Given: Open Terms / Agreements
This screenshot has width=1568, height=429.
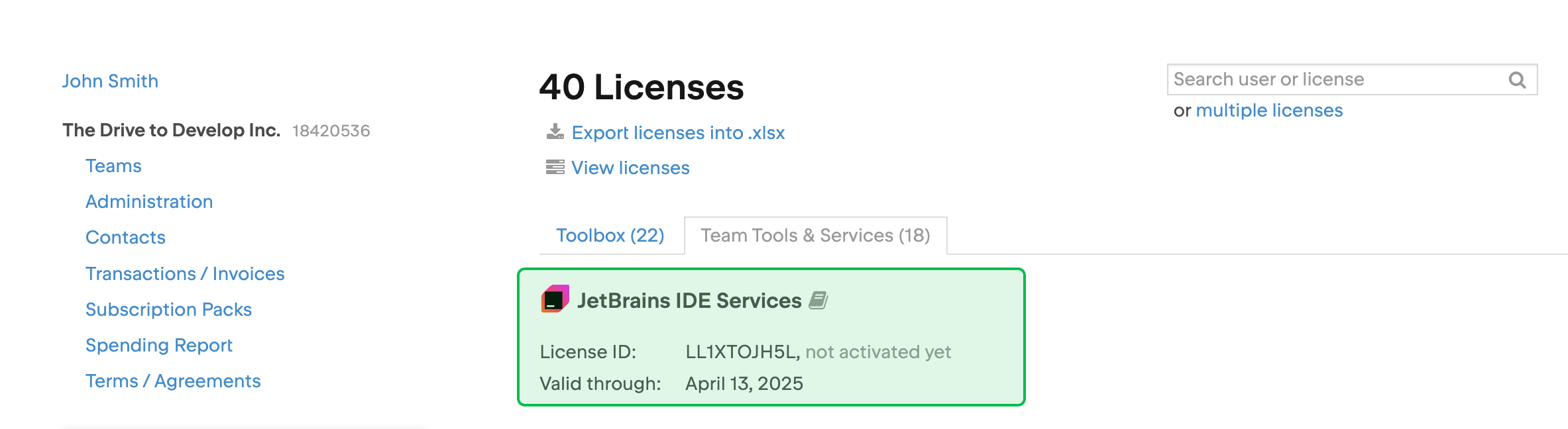Looking at the screenshot, I should [172, 380].
